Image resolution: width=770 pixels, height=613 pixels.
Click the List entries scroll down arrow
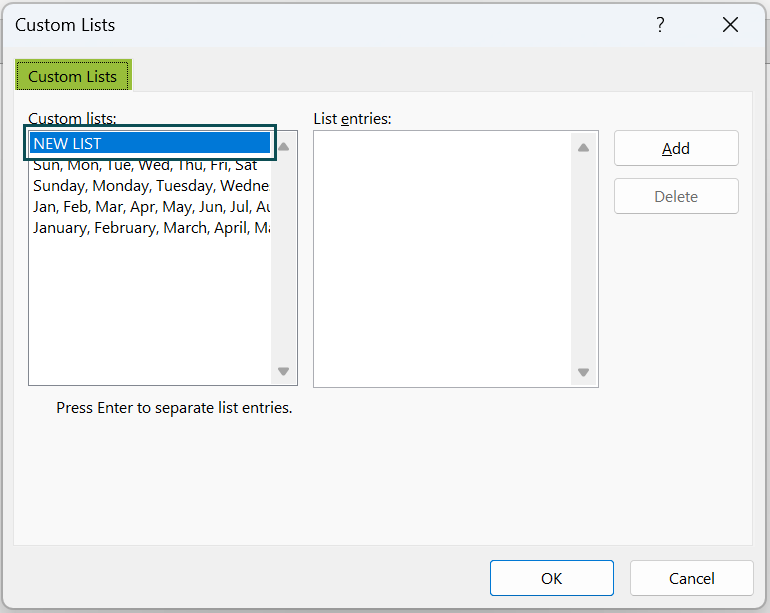coord(583,372)
